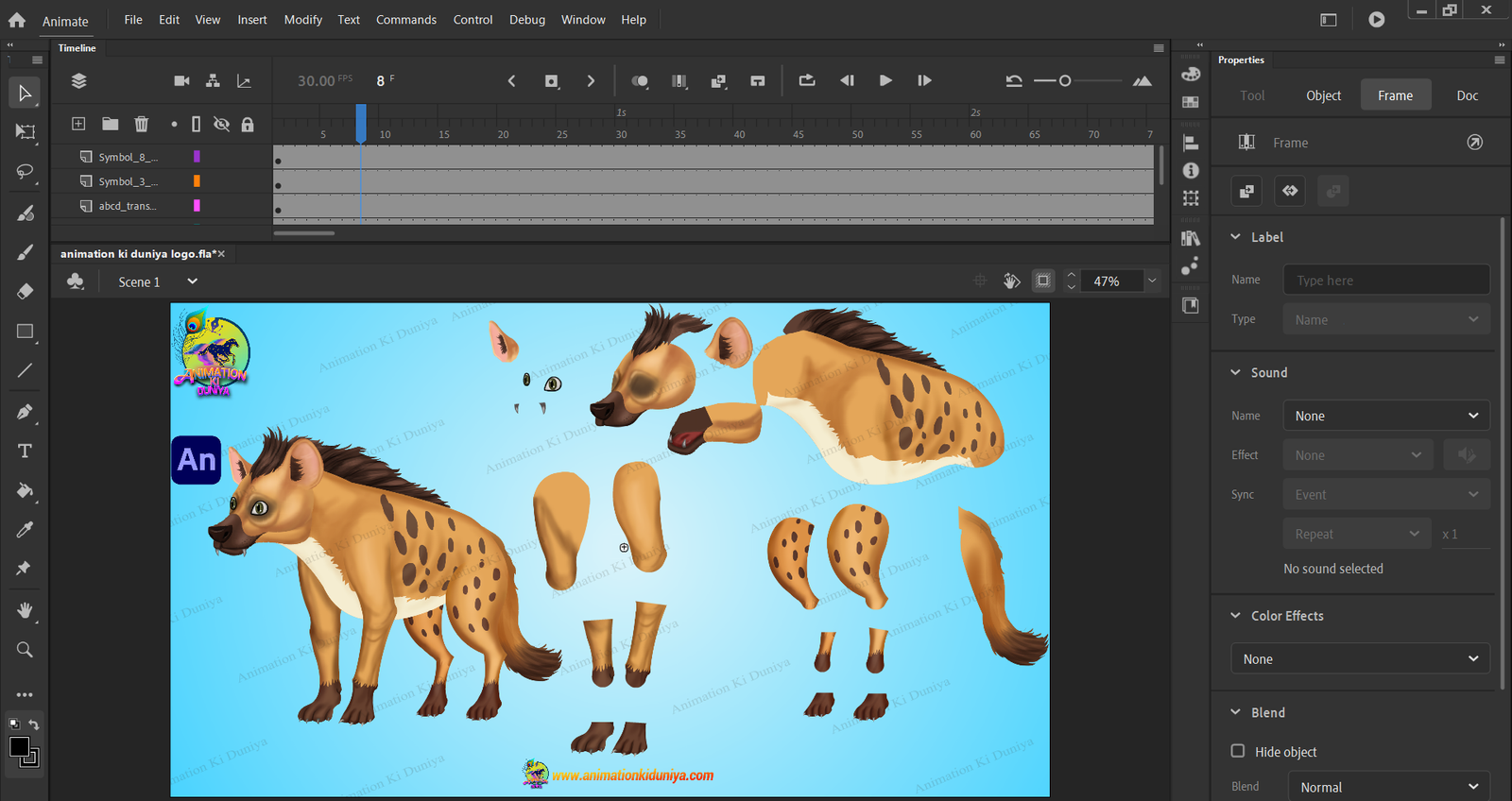This screenshot has height=801, width=1512.
Task: Add a camera layer in timeline
Action: (x=182, y=81)
